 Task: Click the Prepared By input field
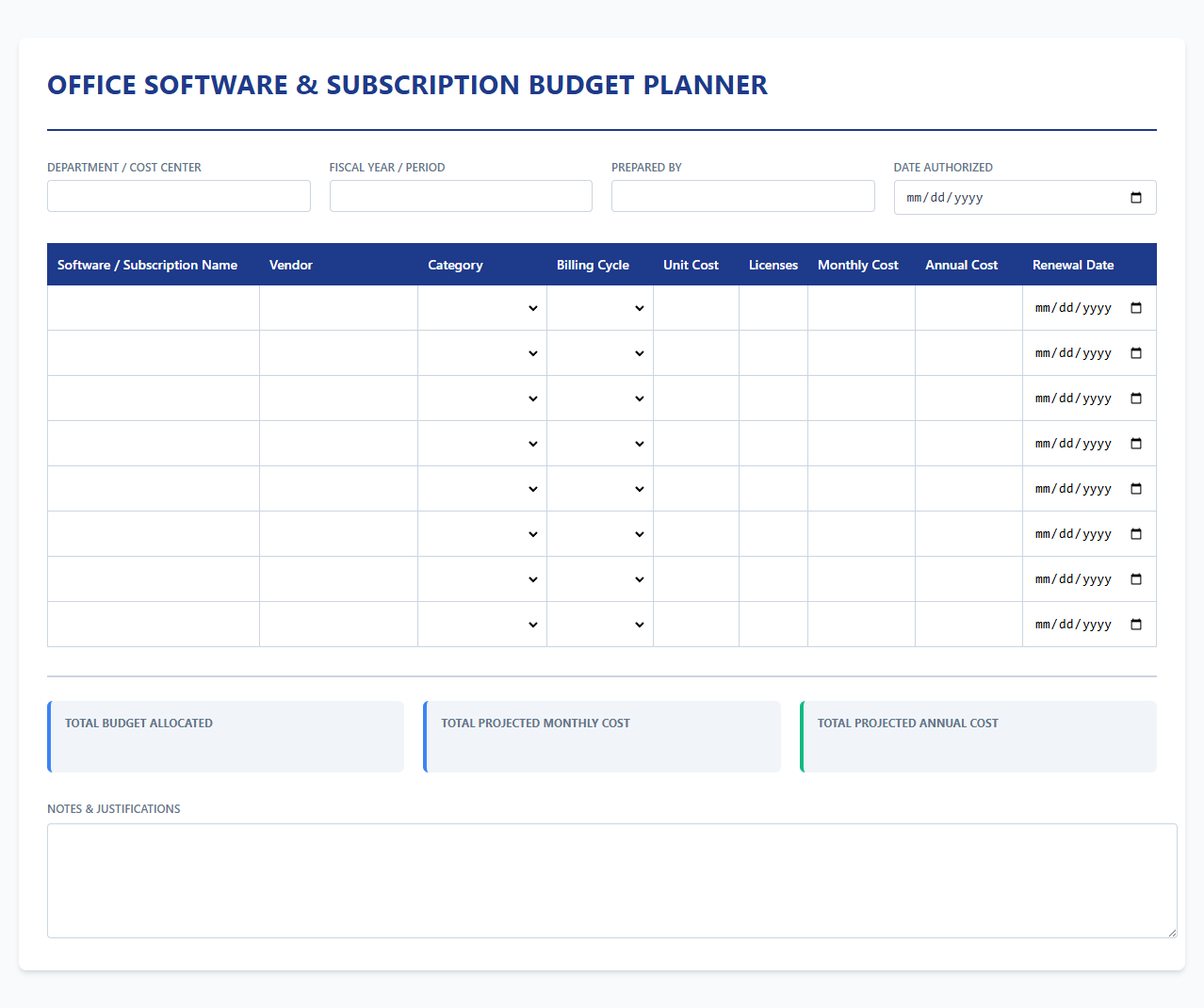(743, 196)
